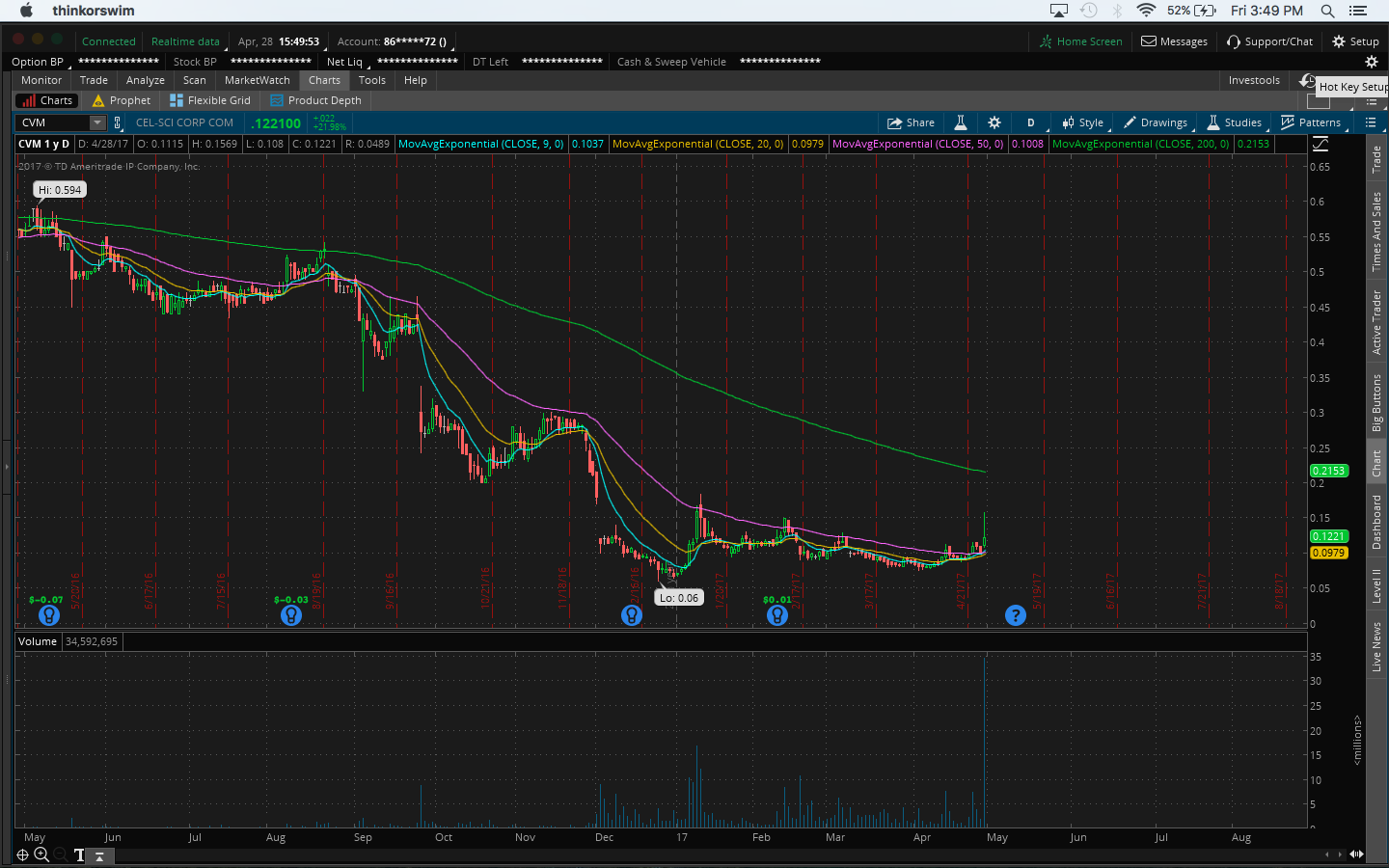Open the Prophet view
This screenshot has height=868, width=1389.
coord(122,100)
